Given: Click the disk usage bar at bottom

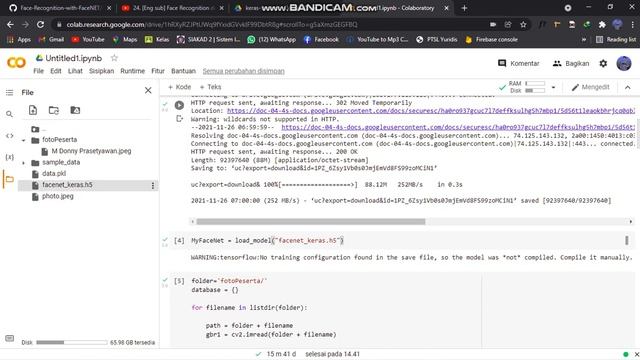Looking at the screenshot, I should (x=71, y=342).
